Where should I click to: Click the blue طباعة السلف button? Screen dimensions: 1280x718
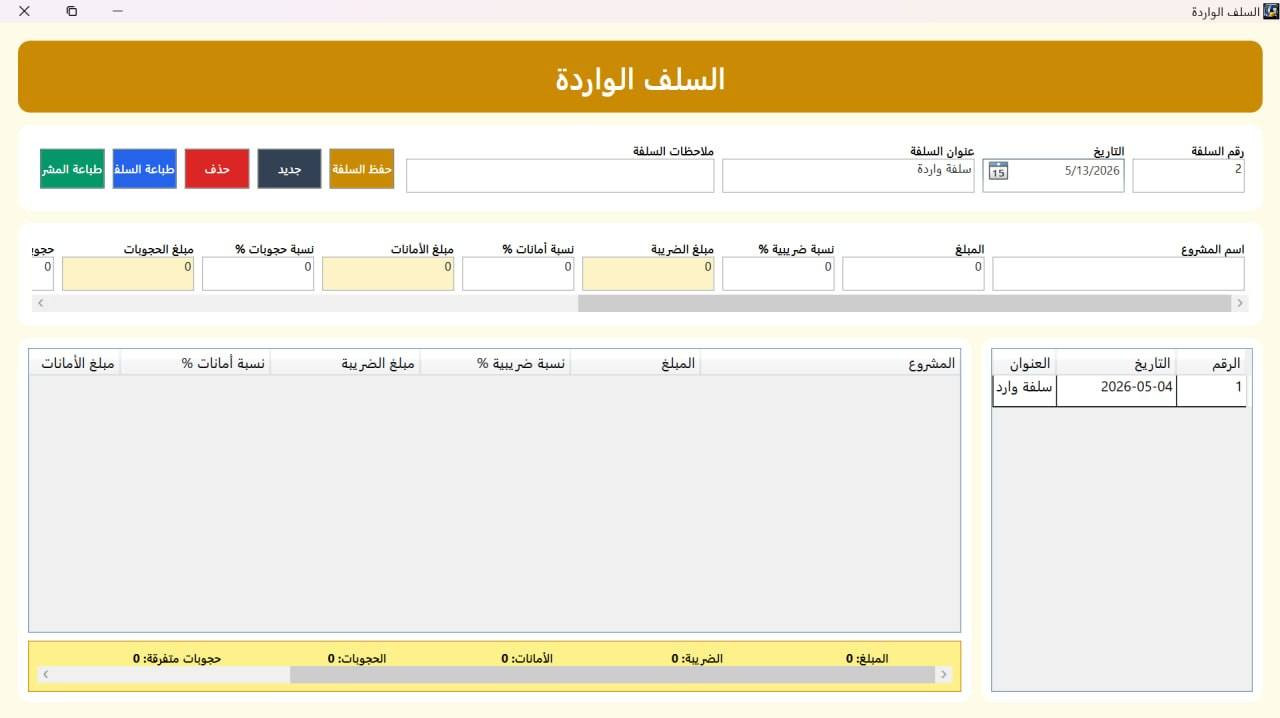(145, 169)
